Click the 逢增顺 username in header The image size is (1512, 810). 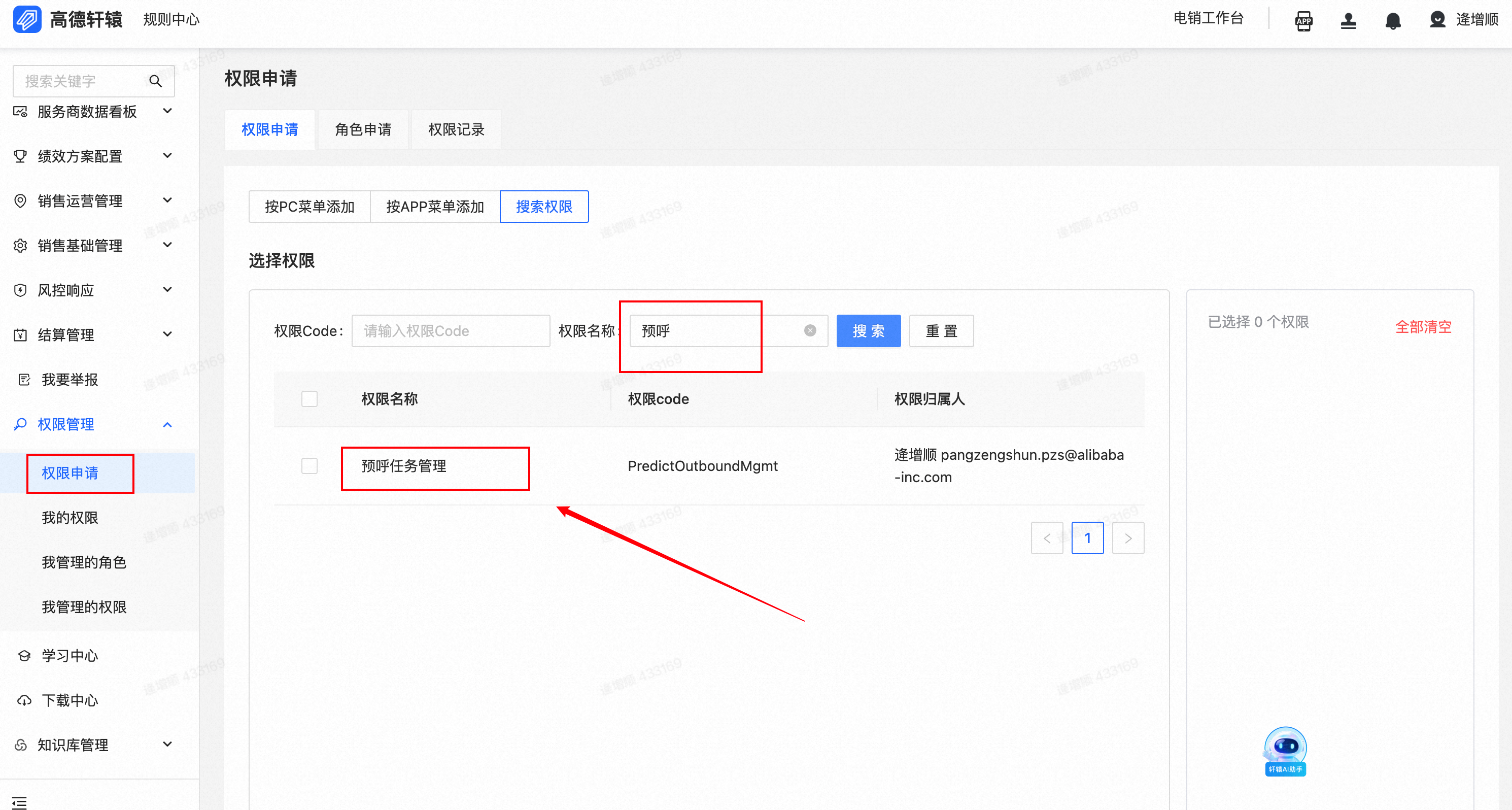(1477, 19)
